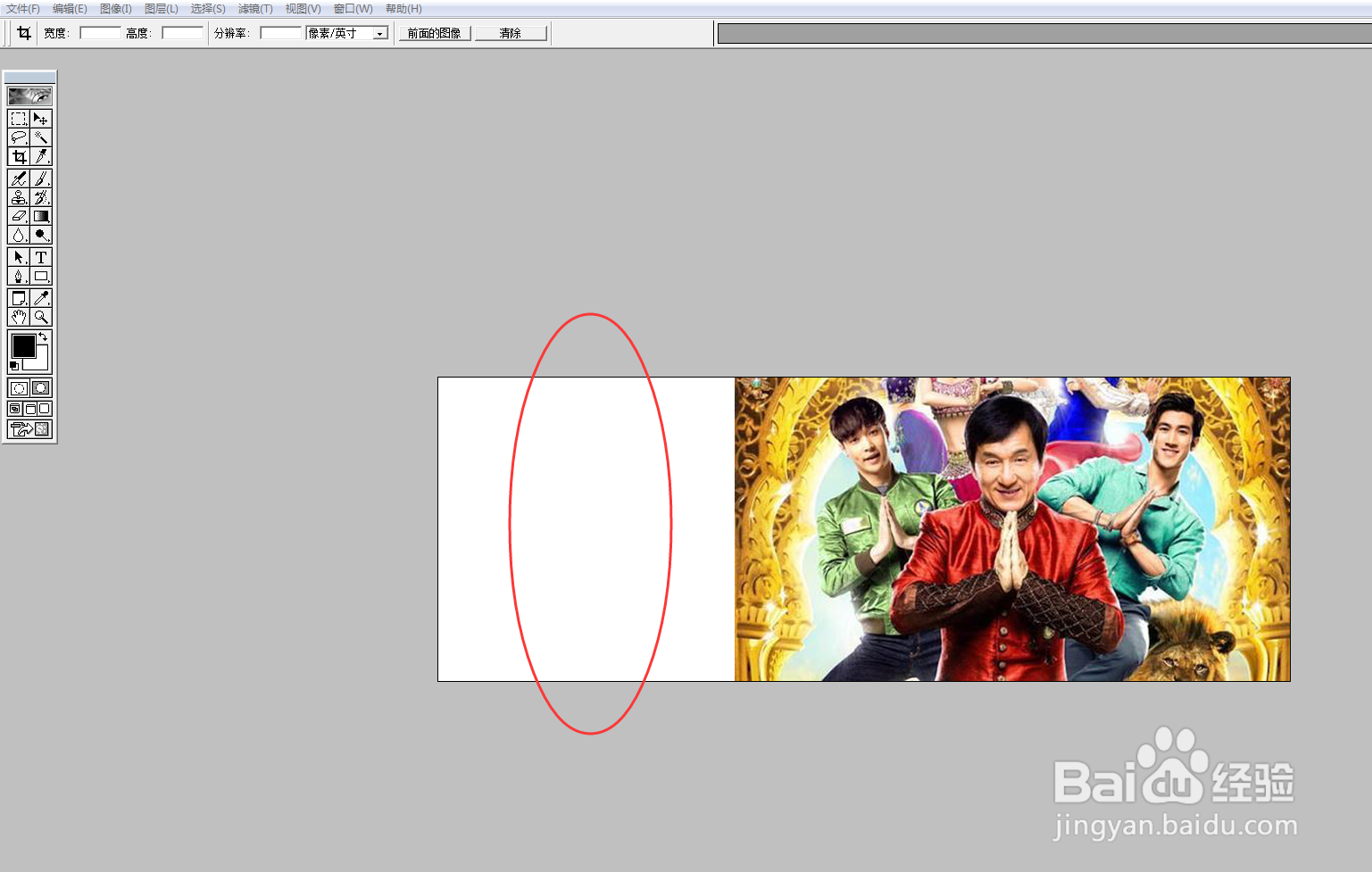The width and height of the screenshot is (1372, 872).
Task: Swap foreground and background colors
Action: 43,336
